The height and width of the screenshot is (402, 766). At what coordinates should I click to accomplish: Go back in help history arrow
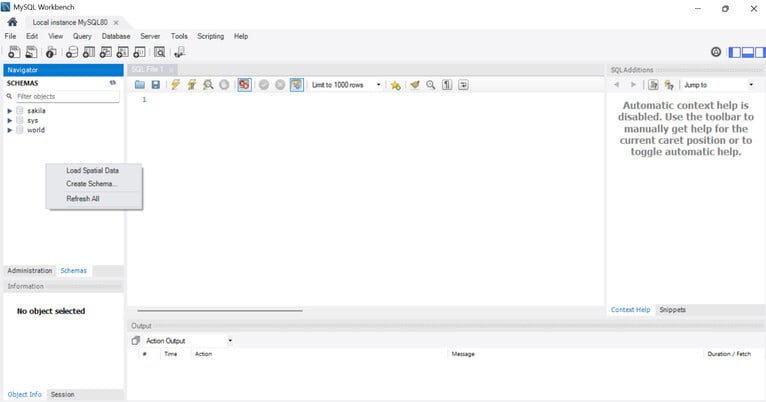[617, 85]
